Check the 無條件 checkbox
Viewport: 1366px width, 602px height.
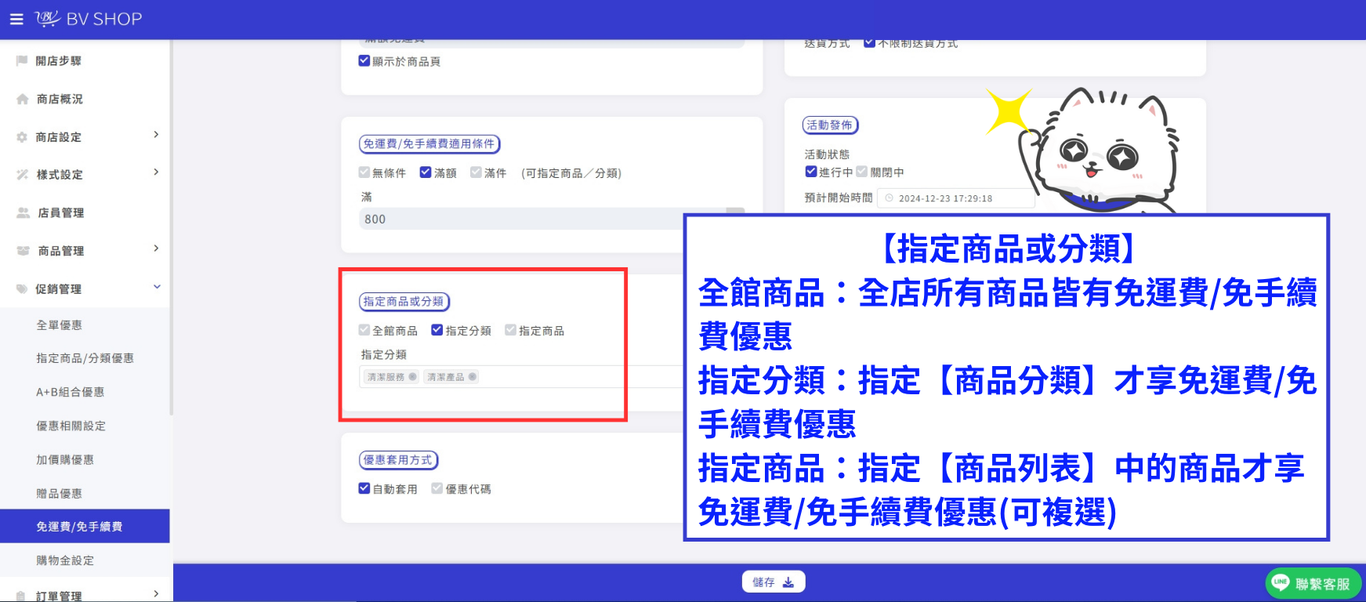click(364, 173)
